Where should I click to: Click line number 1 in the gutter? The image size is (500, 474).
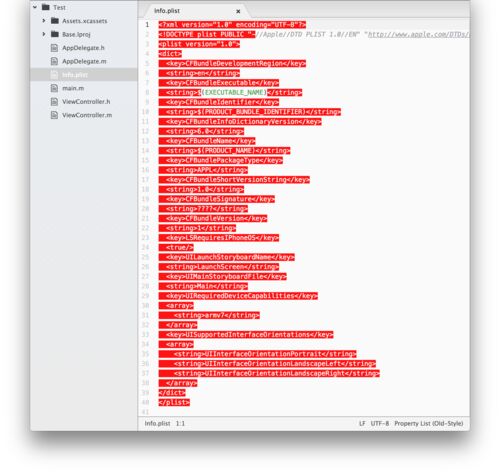pos(147,25)
